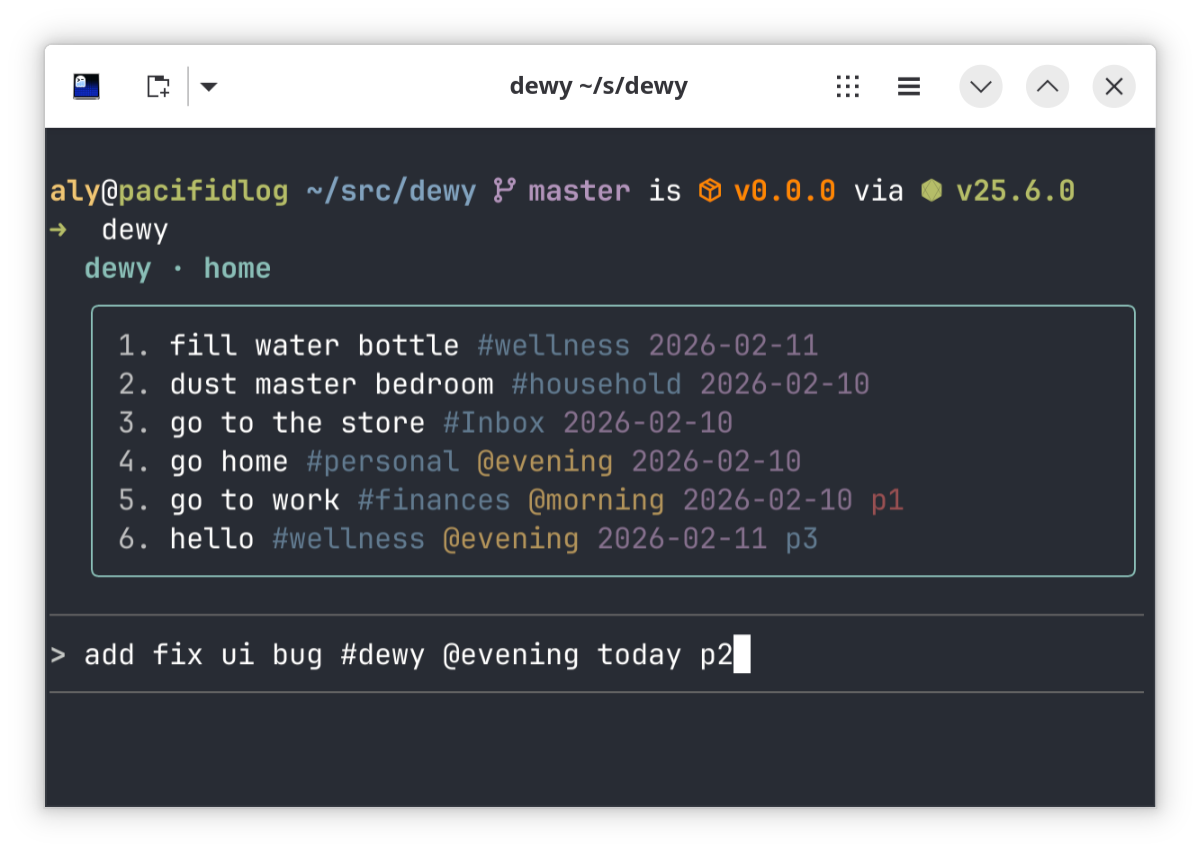Open the hamburger main menu
Screen dimensions: 1201x853
tap(909, 87)
